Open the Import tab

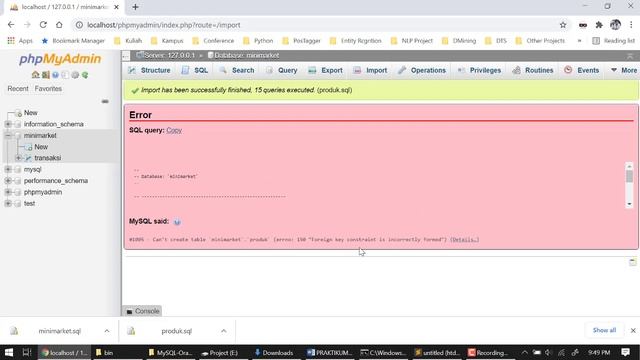pyautogui.click(x=371, y=70)
